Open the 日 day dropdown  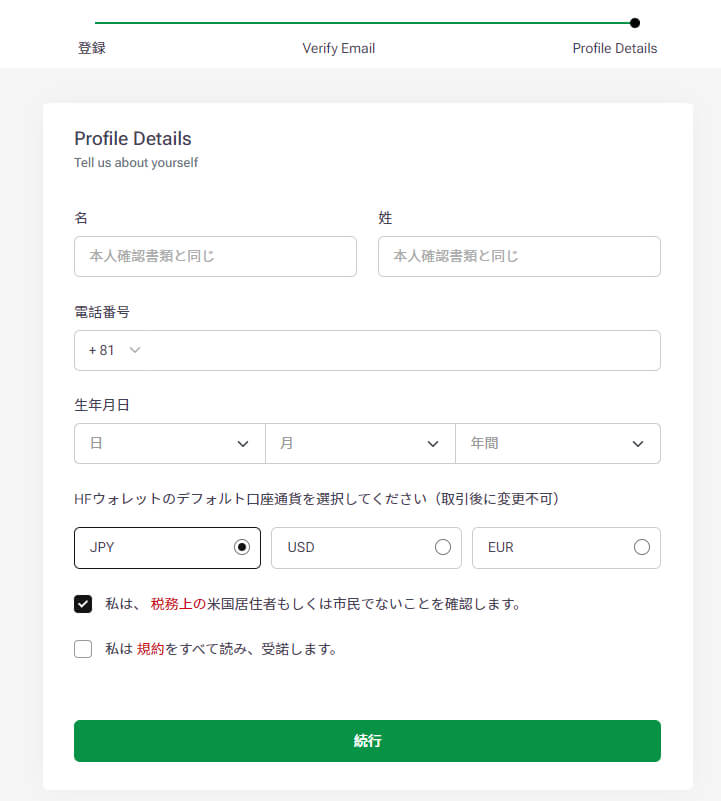point(169,443)
